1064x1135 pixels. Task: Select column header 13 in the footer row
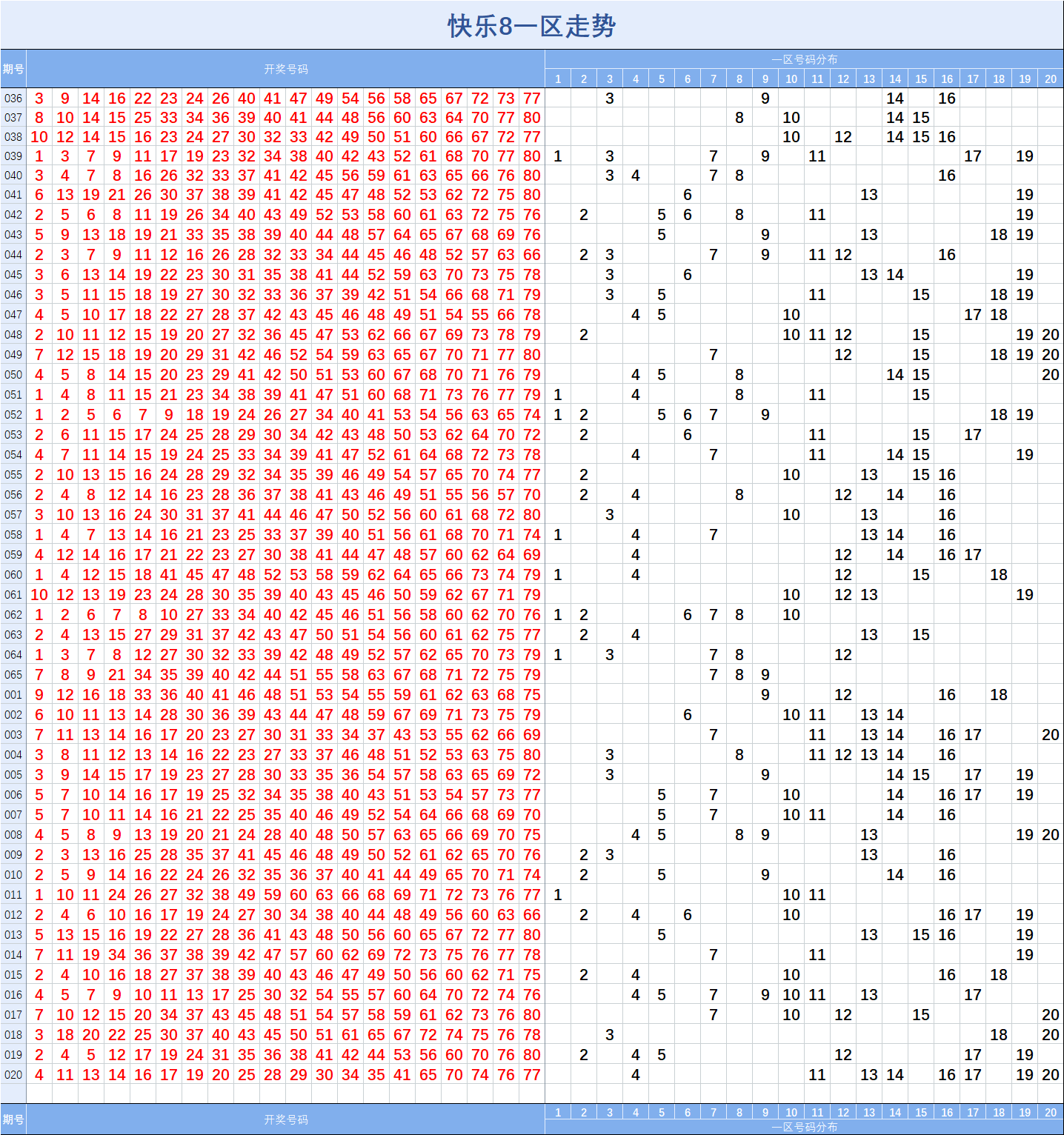pos(869,1112)
